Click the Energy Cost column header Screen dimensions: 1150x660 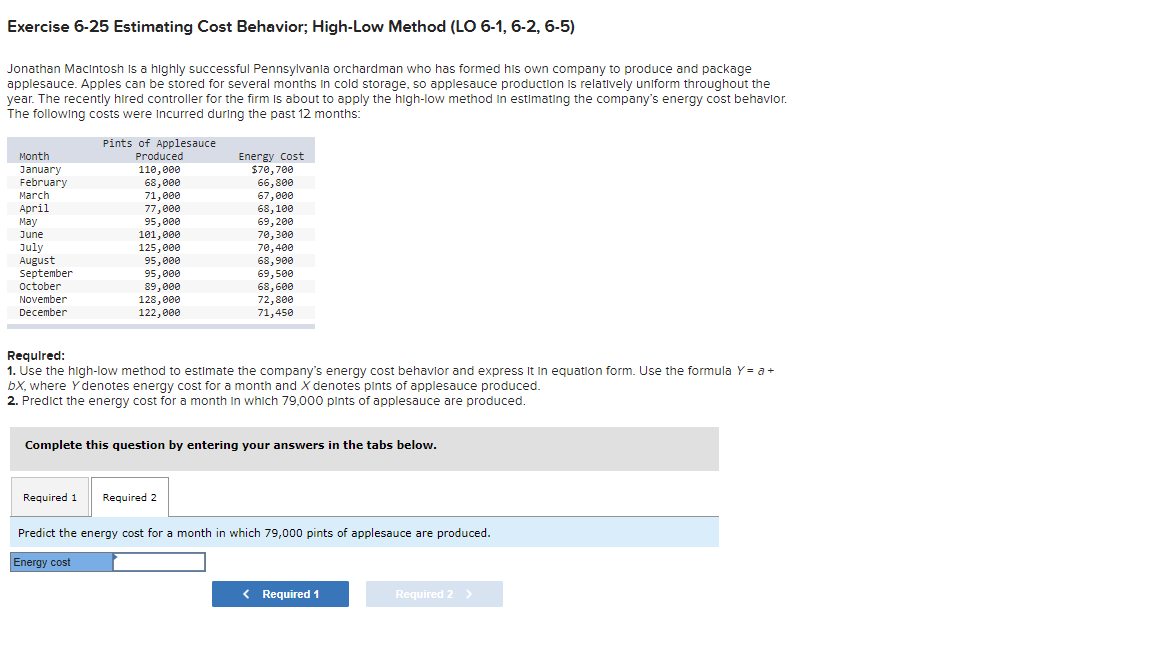[271, 156]
